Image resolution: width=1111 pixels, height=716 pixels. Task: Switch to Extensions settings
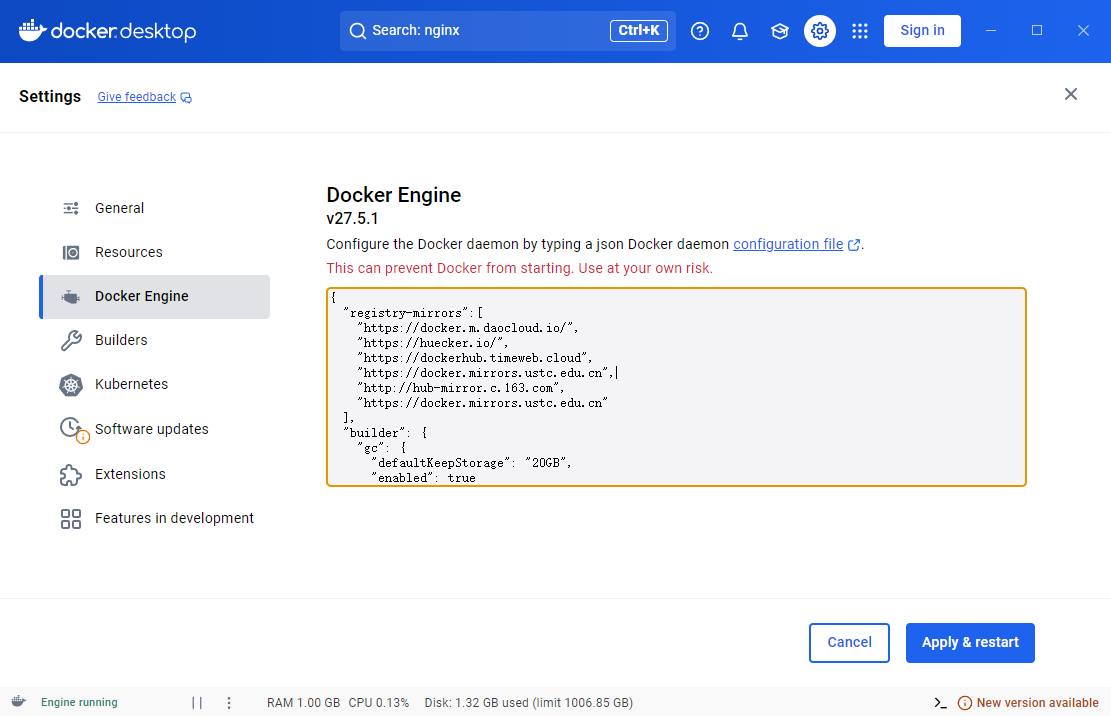pyautogui.click(x=154, y=475)
